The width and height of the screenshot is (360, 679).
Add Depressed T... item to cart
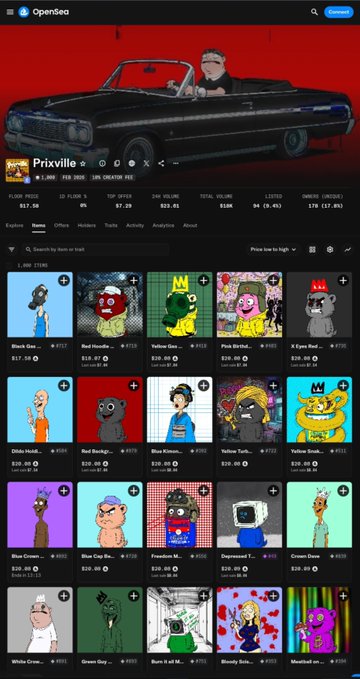(273, 491)
